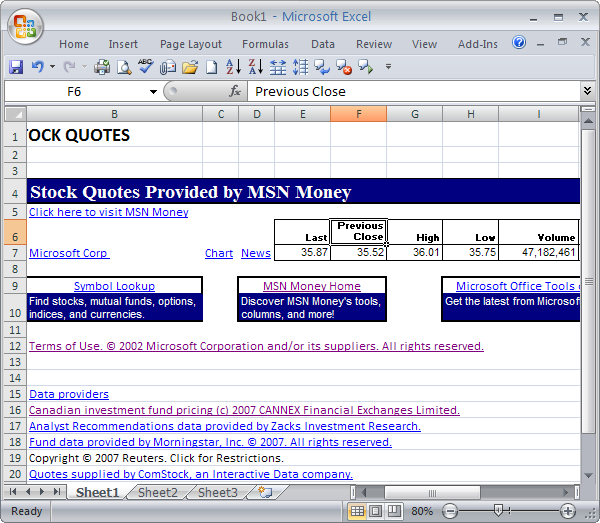Open the Home ribbon tab
600x523 pixels.
click(74, 44)
